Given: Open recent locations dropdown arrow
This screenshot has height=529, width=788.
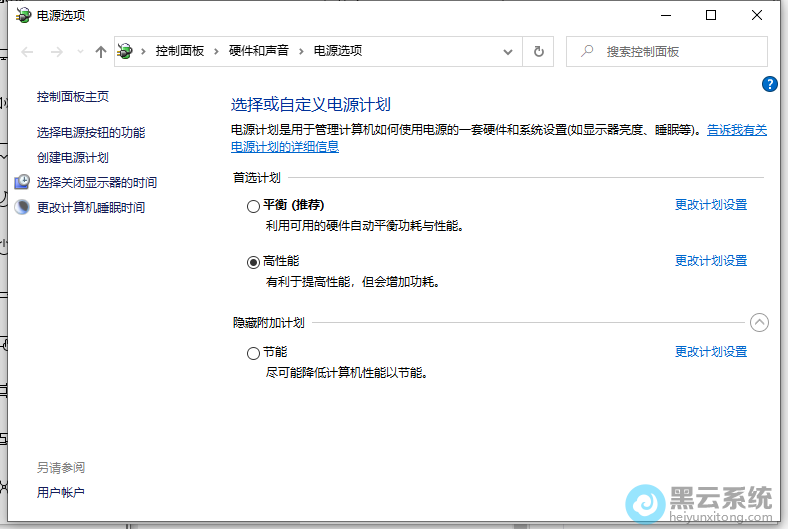Looking at the screenshot, I should (80, 51).
